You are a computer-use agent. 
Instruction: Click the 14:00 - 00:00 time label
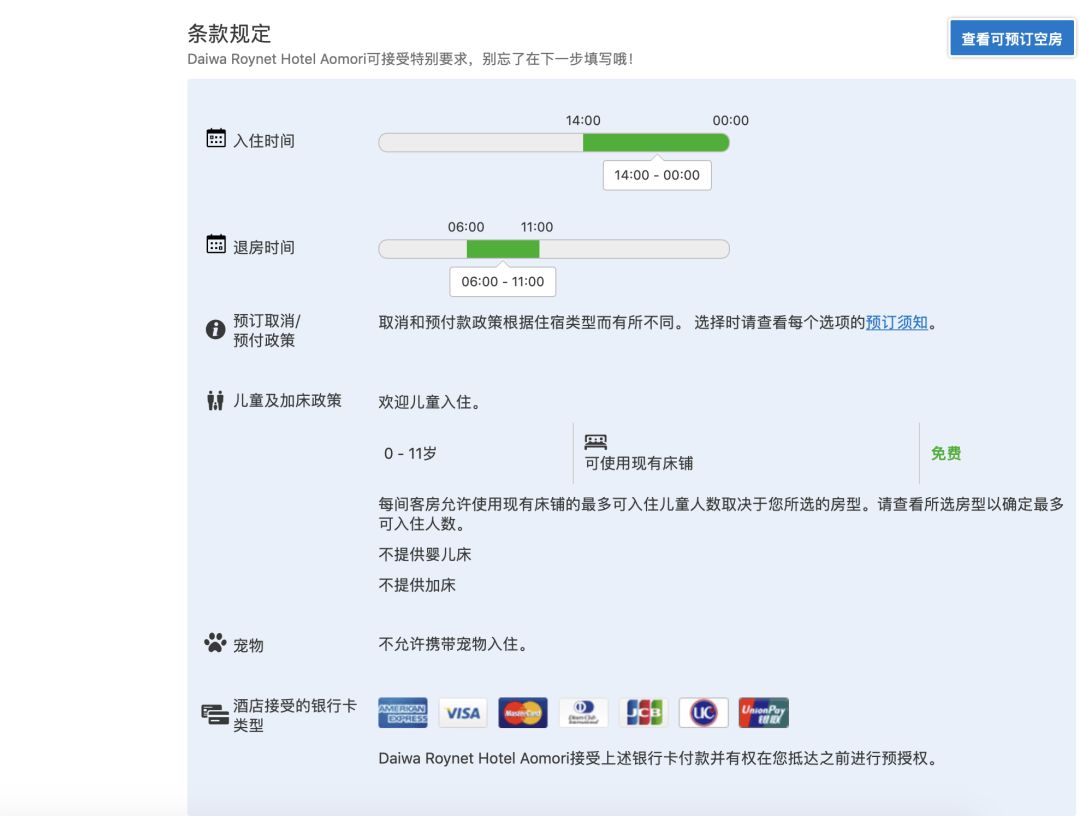tap(658, 175)
